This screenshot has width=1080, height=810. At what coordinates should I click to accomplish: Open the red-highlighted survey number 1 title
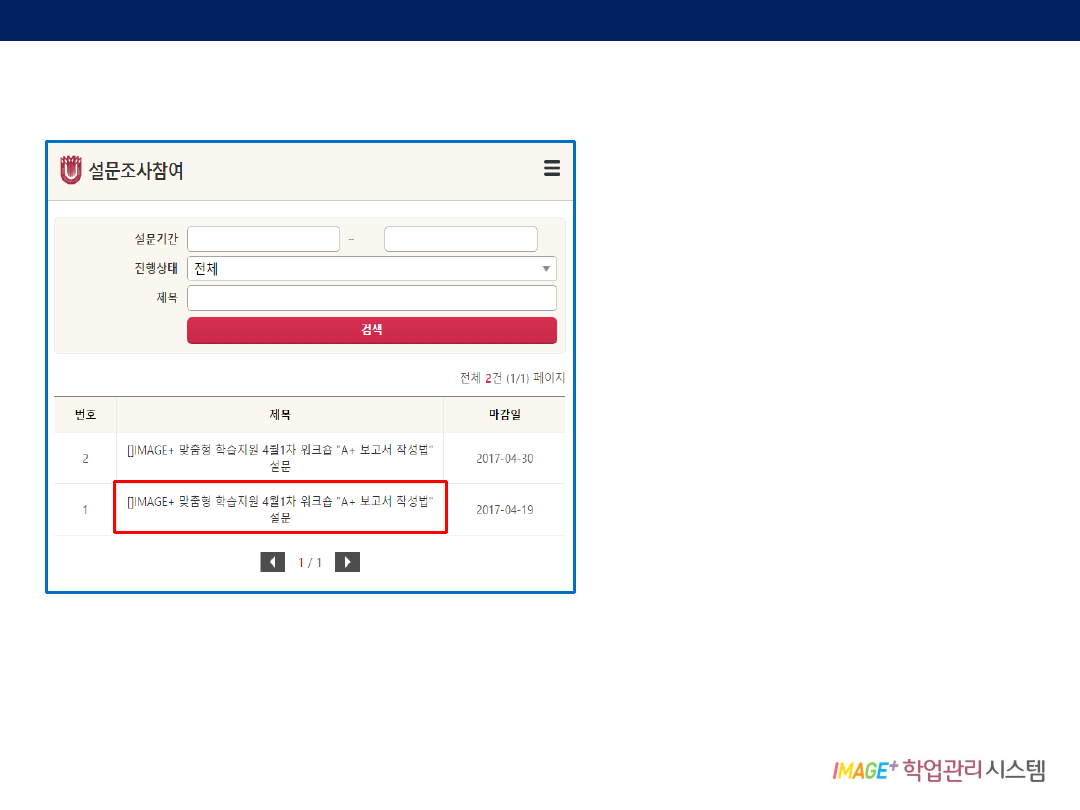(280, 509)
